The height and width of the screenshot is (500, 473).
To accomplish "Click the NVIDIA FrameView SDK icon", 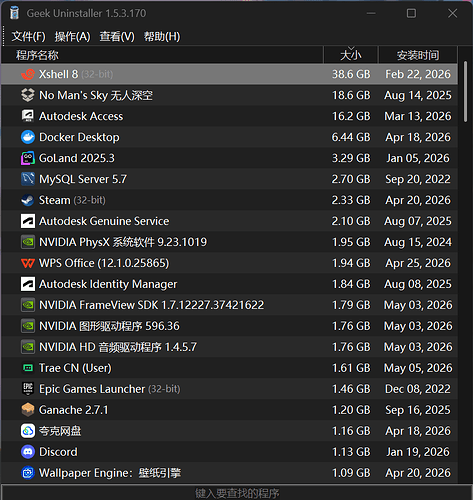I will pyautogui.click(x=28, y=305).
